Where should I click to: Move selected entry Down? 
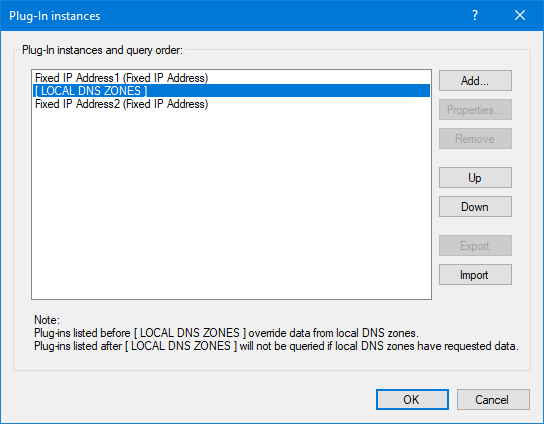(x=475, y=207)
